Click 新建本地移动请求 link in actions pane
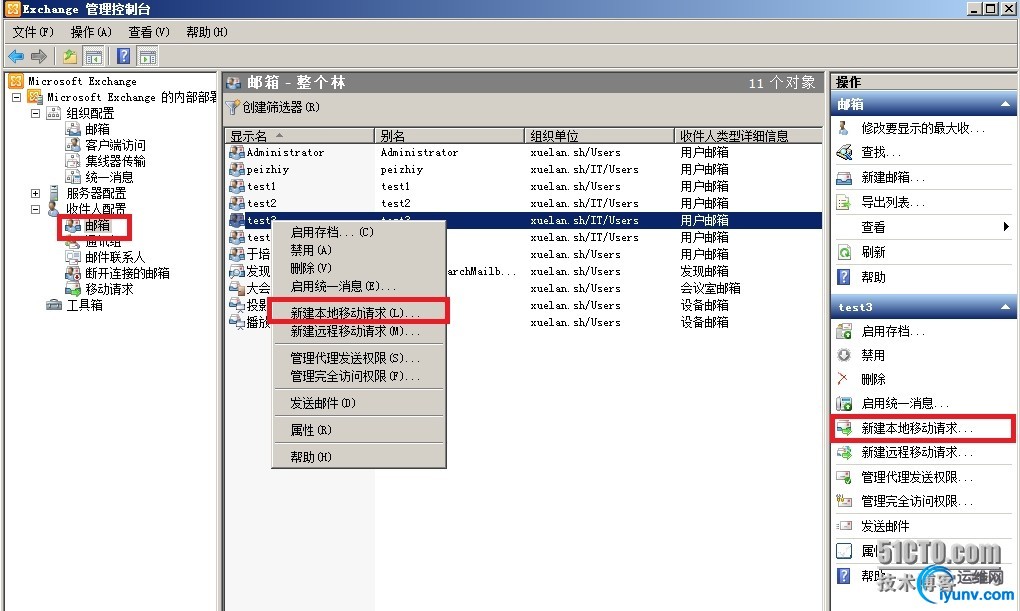This screenshot has width=1020, height=611. click(917, 428)
